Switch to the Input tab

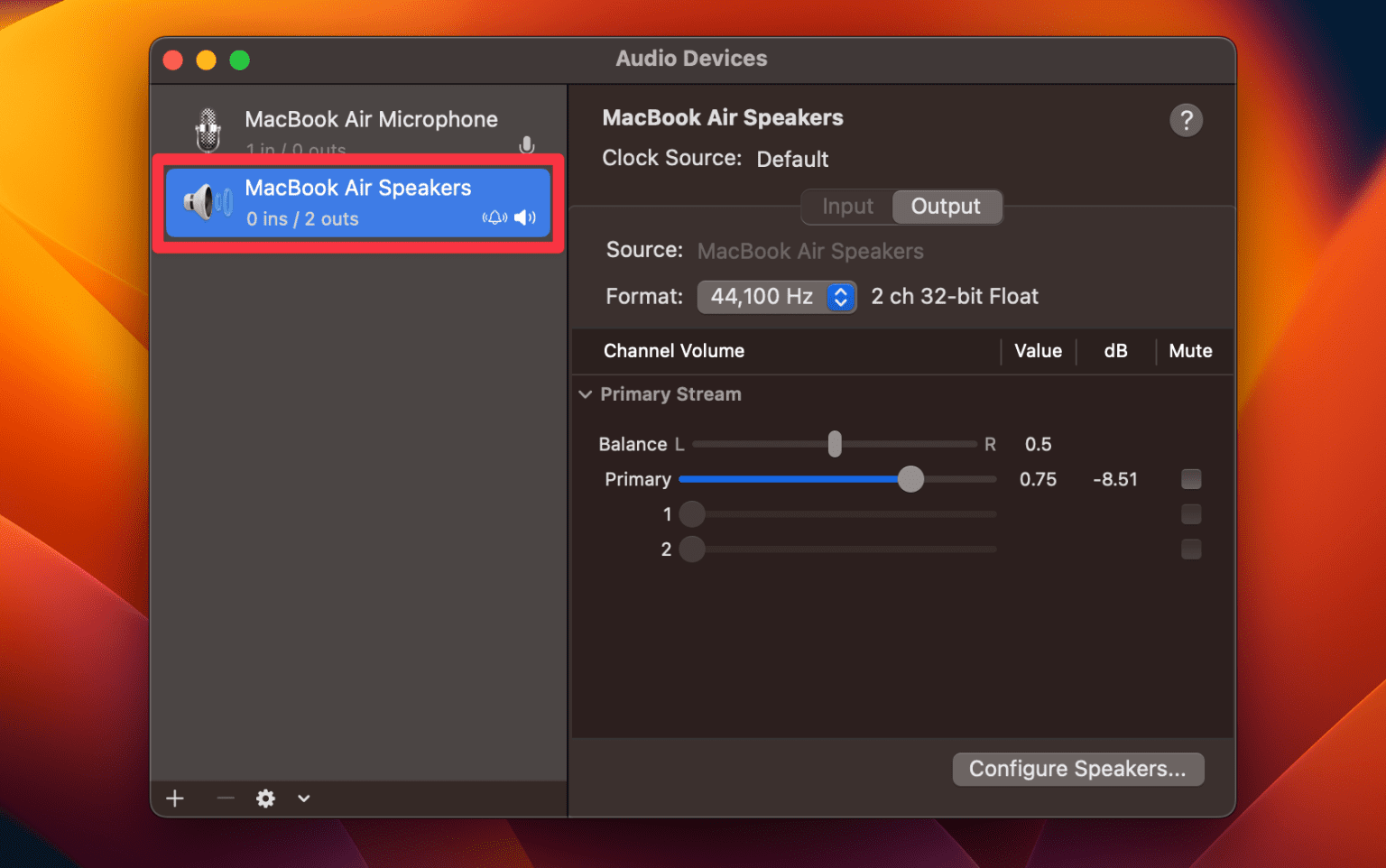pos(847,207)
